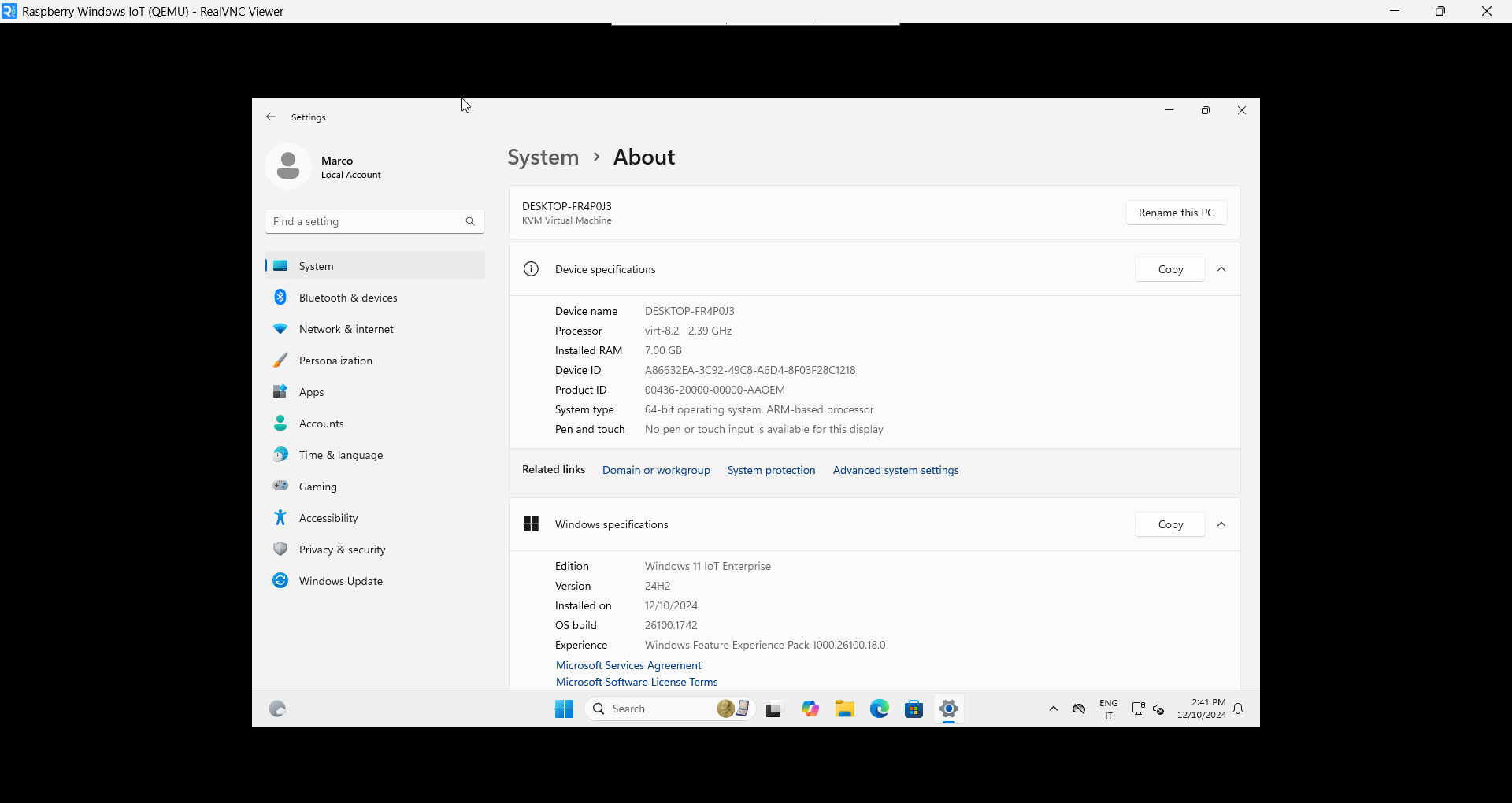The image size is (1512, 803).
Task: Click the search magnifier in Find a setting
Action: (470, 221)
